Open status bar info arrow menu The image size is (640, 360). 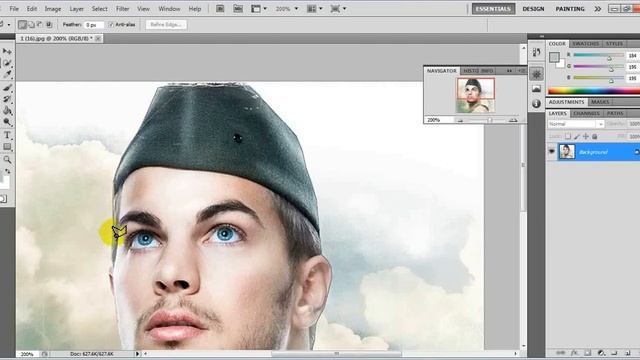[x=137, y=354]
